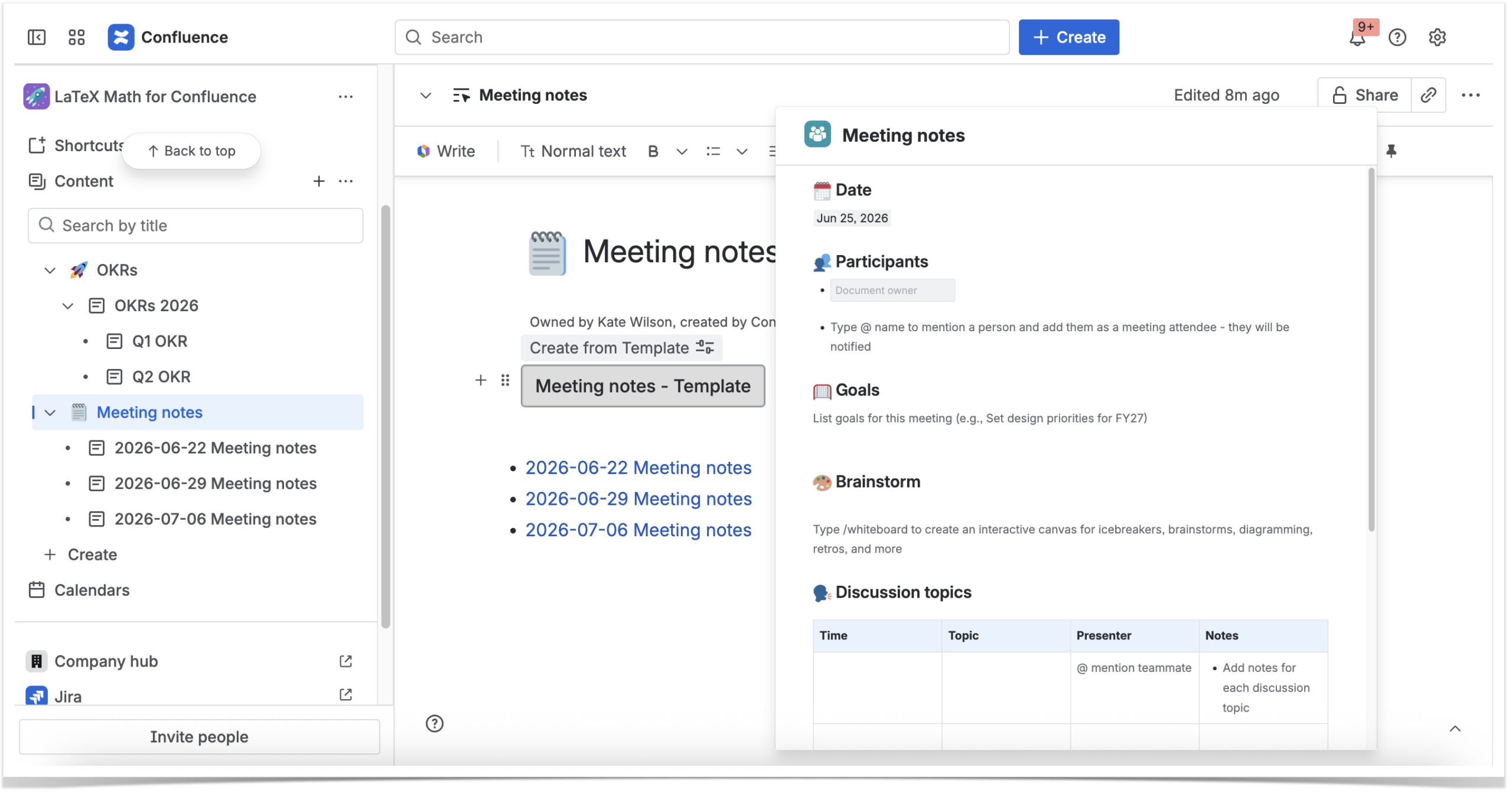
Task: Click the plus icon next to Content
Action: [319, 181]
